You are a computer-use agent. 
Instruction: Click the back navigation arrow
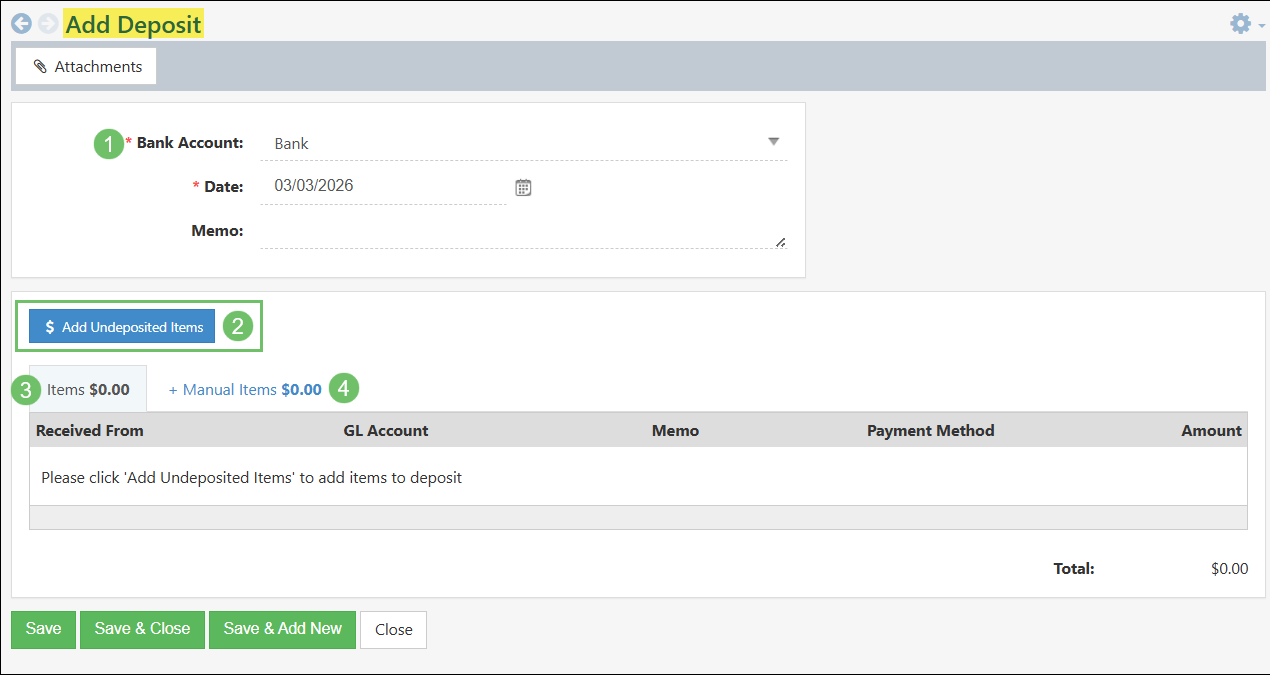(x=21, y=23)
